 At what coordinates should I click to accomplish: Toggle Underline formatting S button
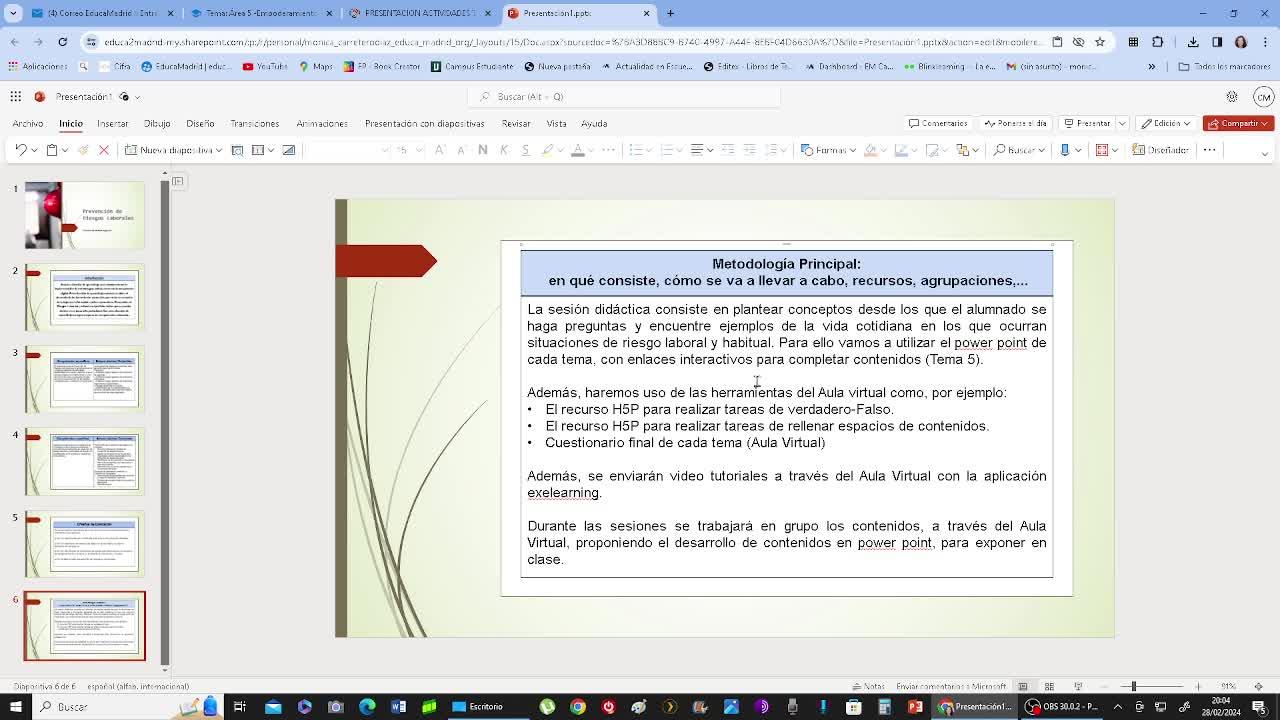click(525, 150)
